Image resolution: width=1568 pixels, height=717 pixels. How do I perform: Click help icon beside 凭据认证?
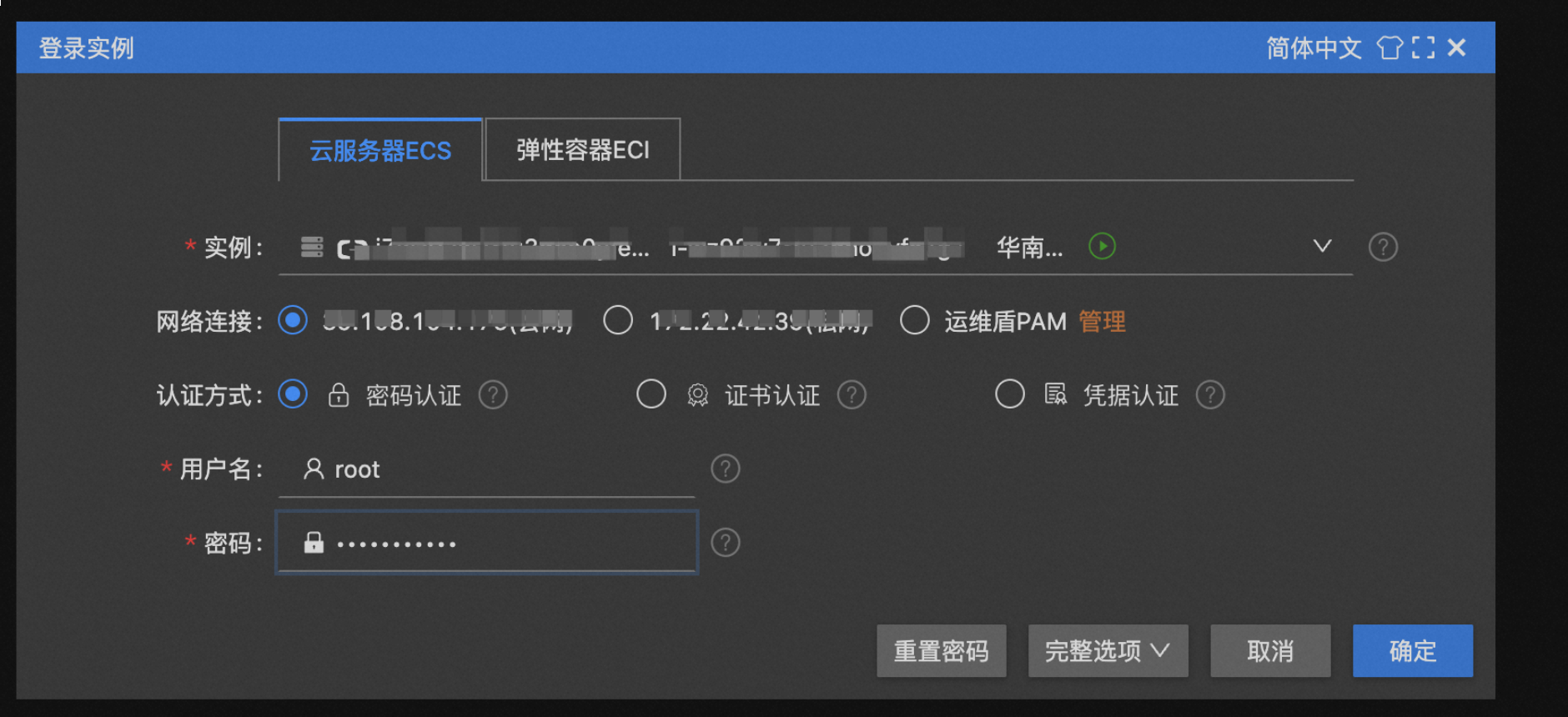(x=1210, y=394)
